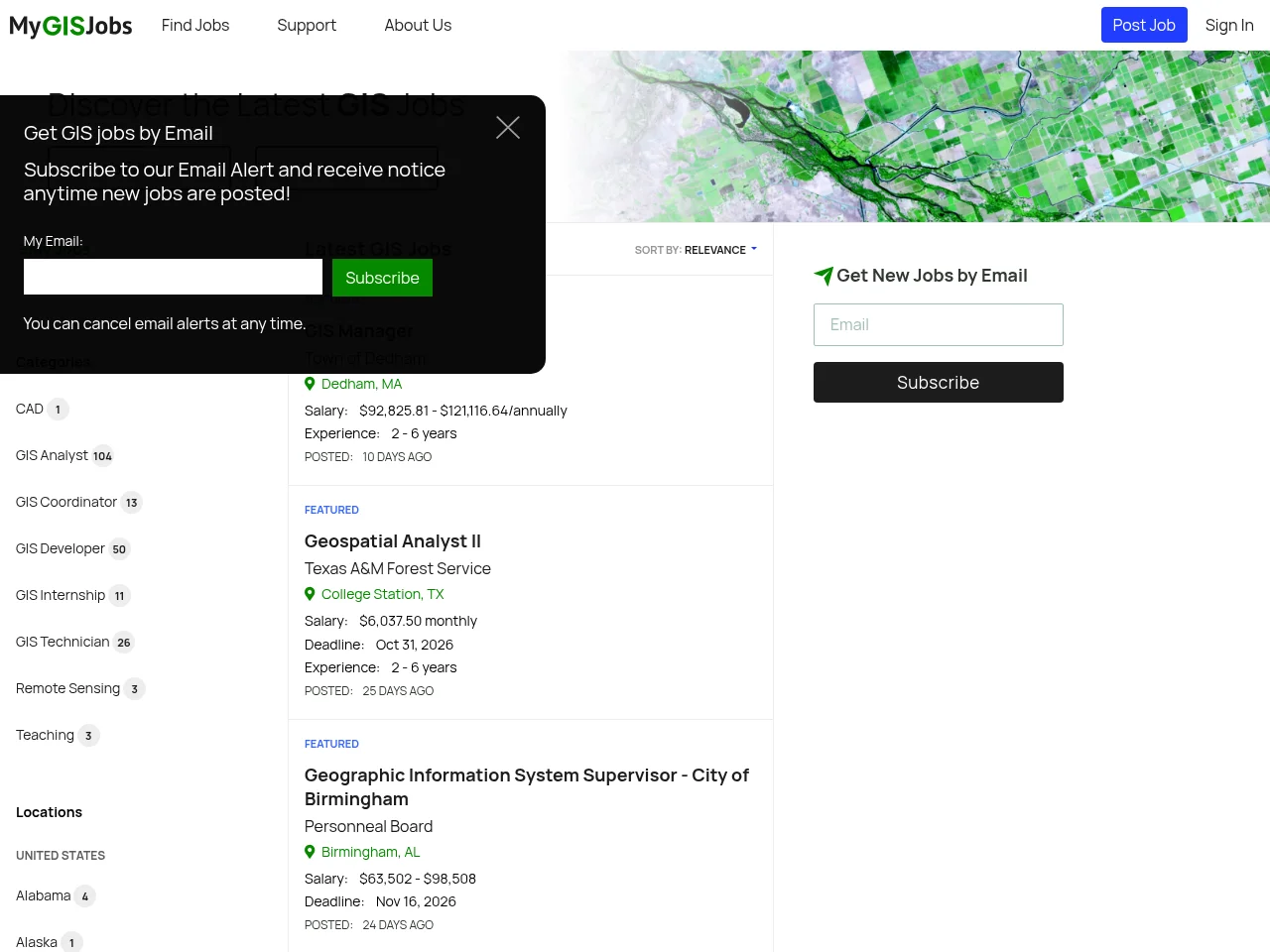Click the green Subscribe button in popup
This screenshot has height=952, width=1270.
[x=382, y=278]
